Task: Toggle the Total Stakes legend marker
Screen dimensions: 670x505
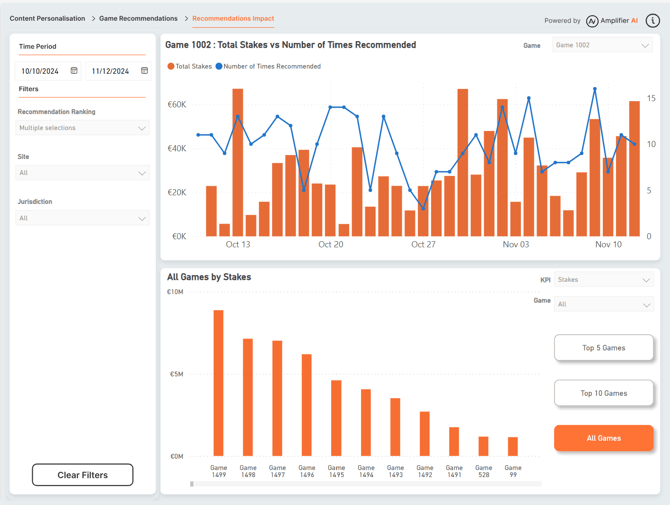Action: pos(171,66)
